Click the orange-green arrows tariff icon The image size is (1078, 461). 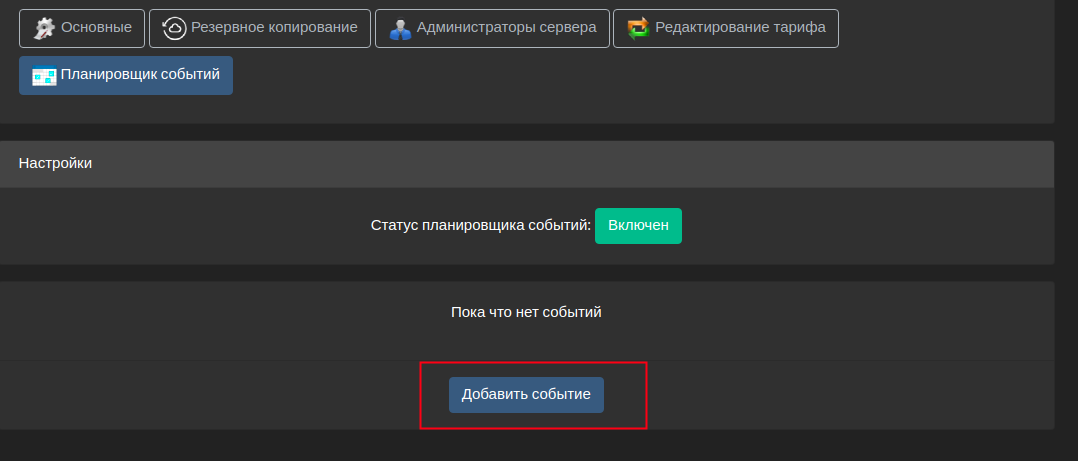coord(638,28)
